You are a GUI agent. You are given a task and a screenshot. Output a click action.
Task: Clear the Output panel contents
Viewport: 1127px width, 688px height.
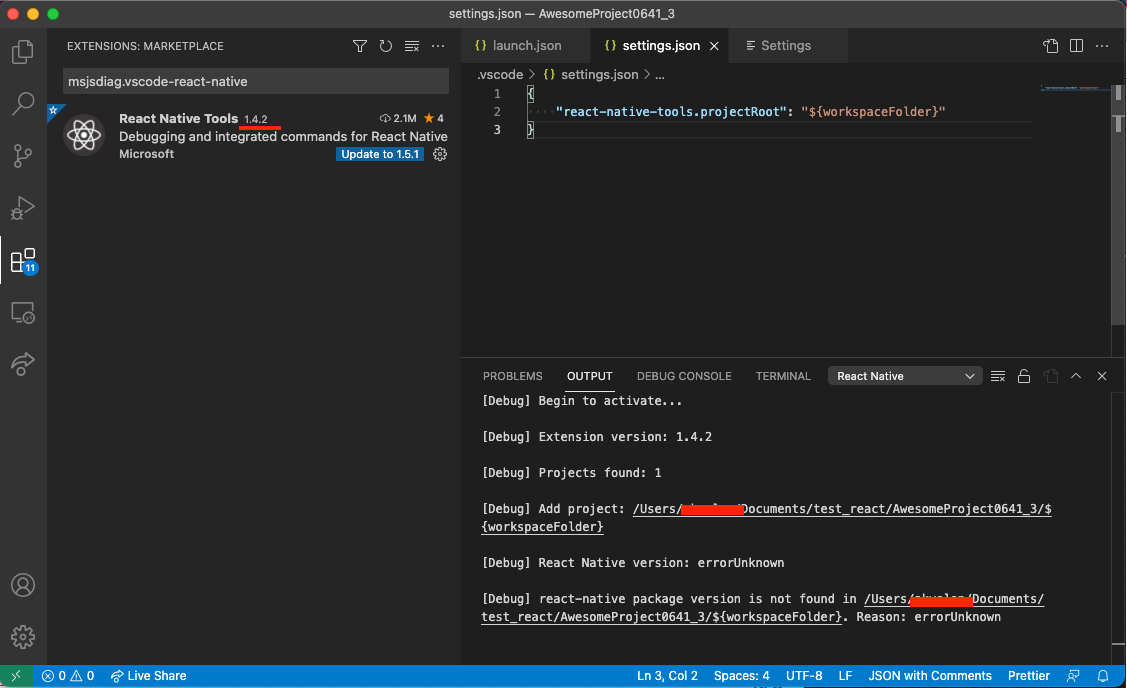coord(997,376)
